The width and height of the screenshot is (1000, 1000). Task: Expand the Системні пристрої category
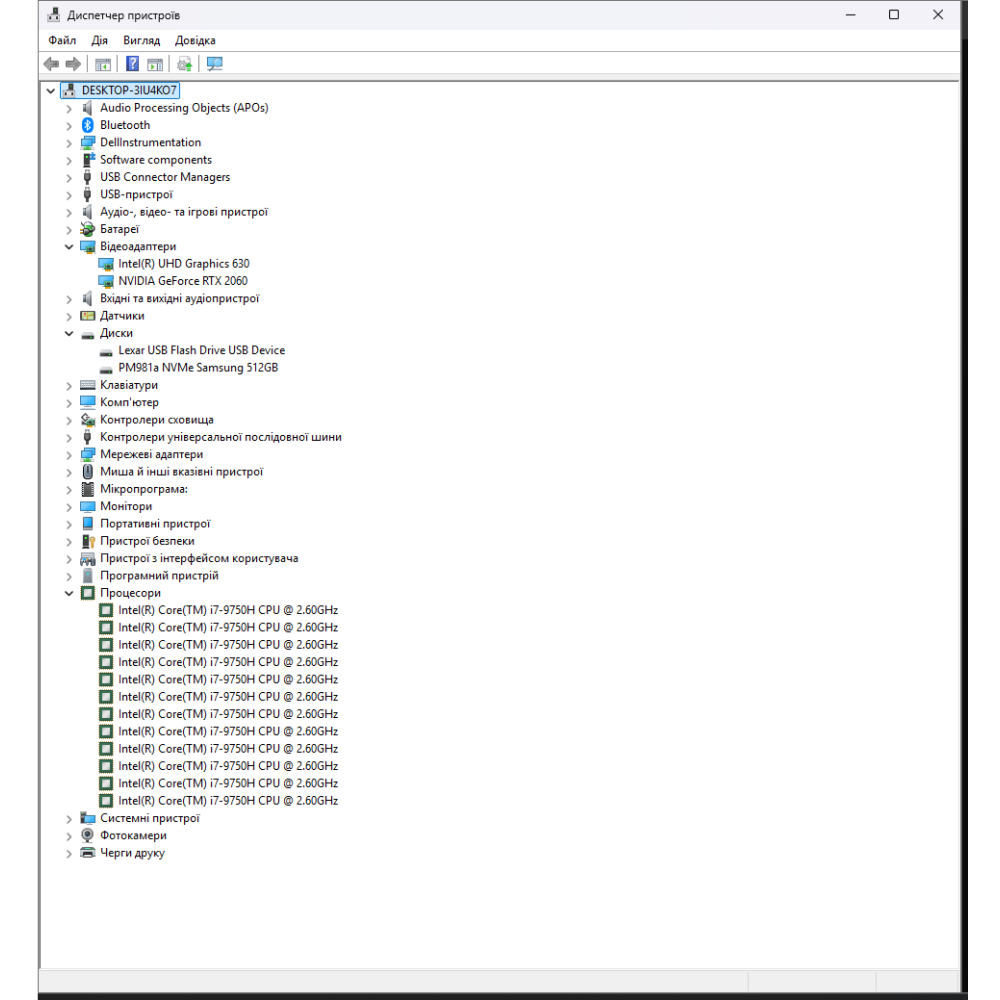click(x=70, y=819)
